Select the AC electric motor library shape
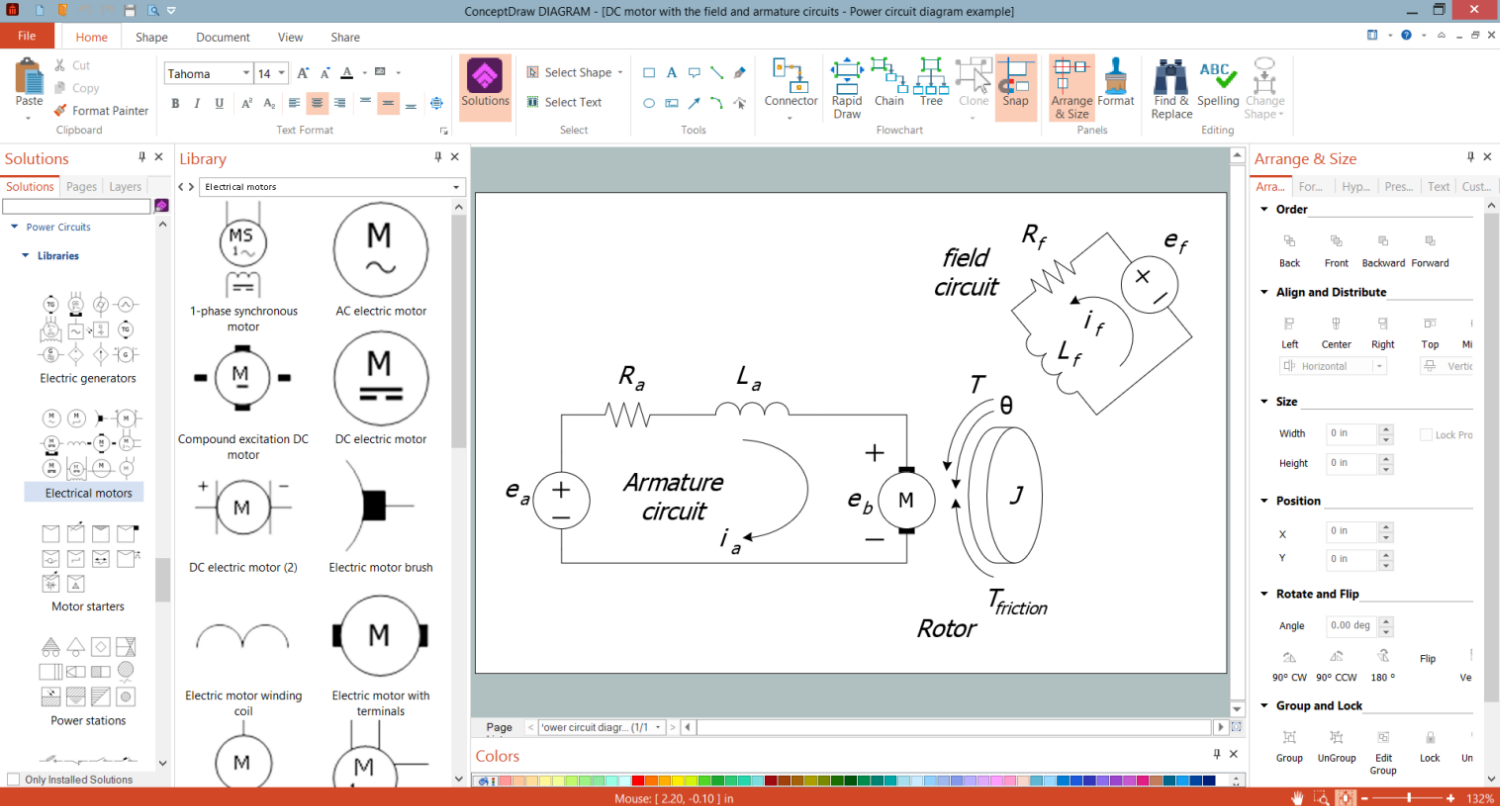 (x=381, y=250)
